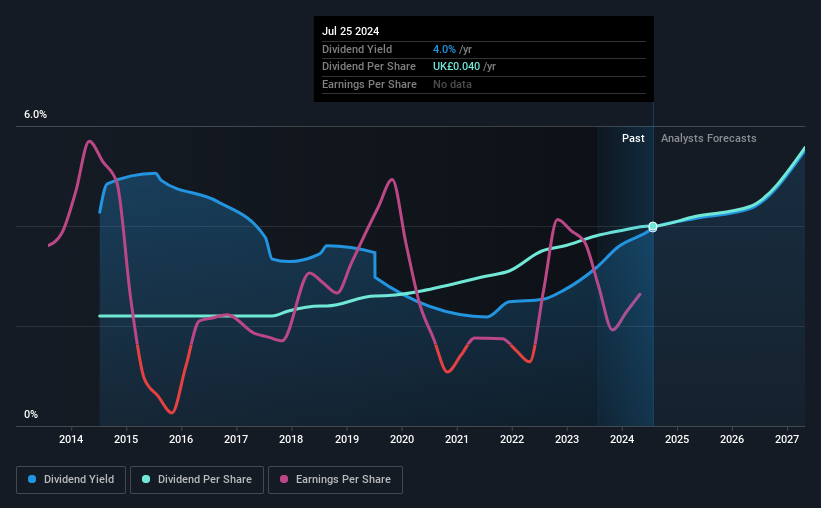
Task: Click the 2025 x-axis label
Action: 677,439
